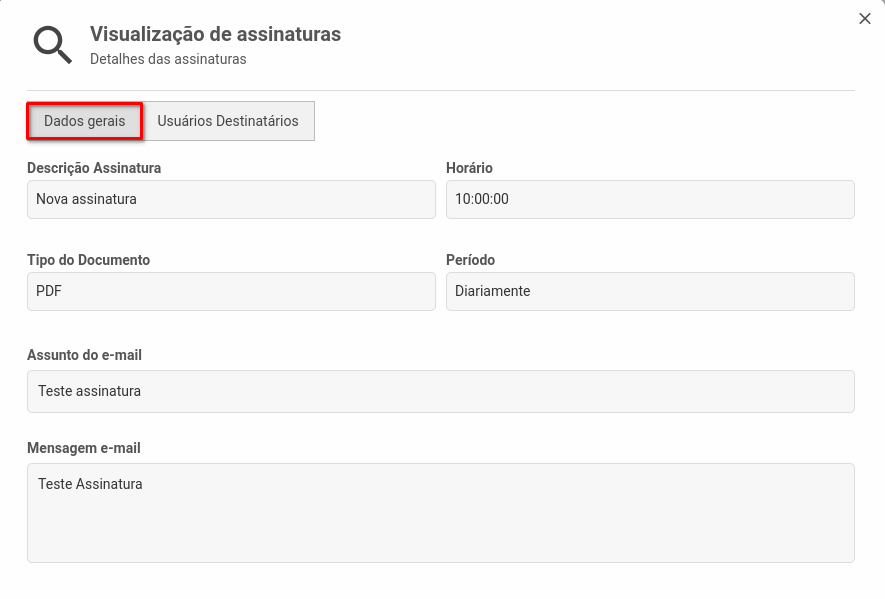The height and width of the screenshot is (599, 885).
Task: Click the Horário field label
Action: 468,167
